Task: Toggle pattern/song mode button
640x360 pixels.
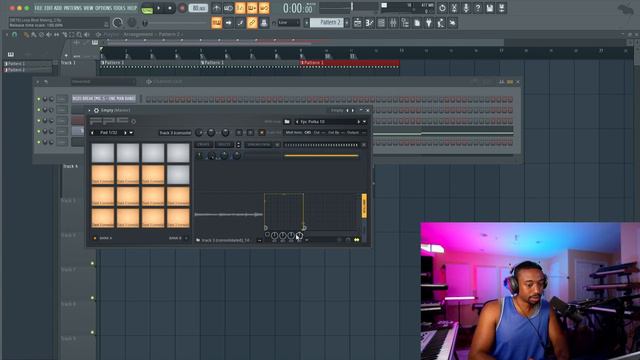Action: pos(147,9)
